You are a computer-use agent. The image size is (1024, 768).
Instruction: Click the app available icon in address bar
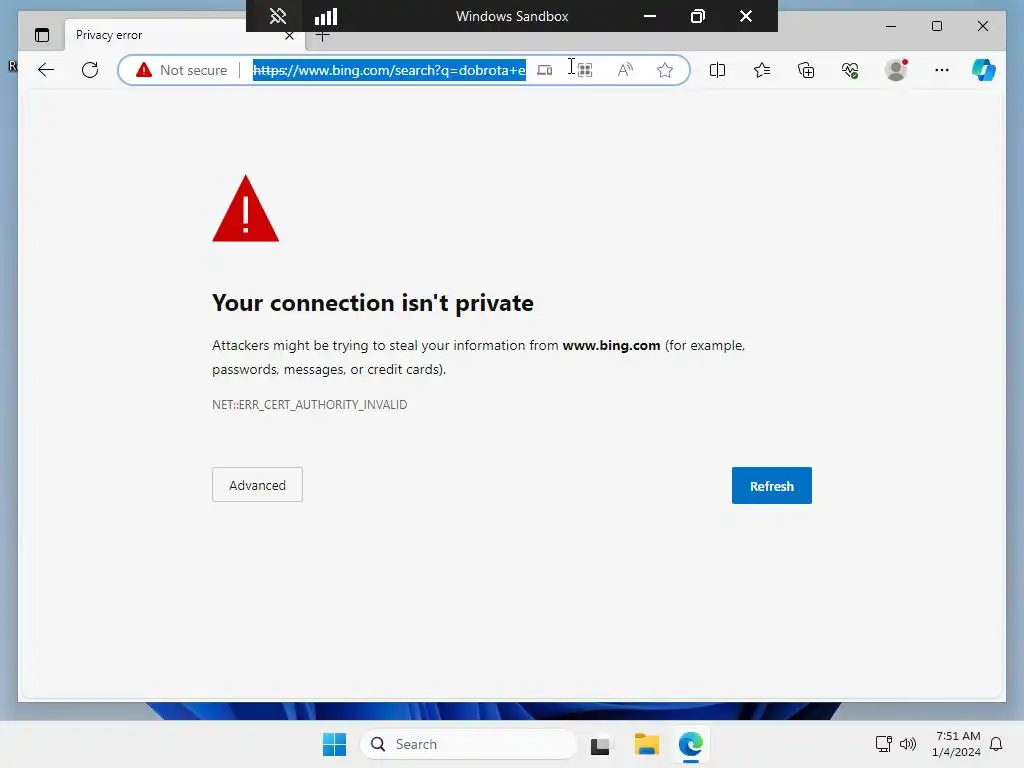coord(545,70)
